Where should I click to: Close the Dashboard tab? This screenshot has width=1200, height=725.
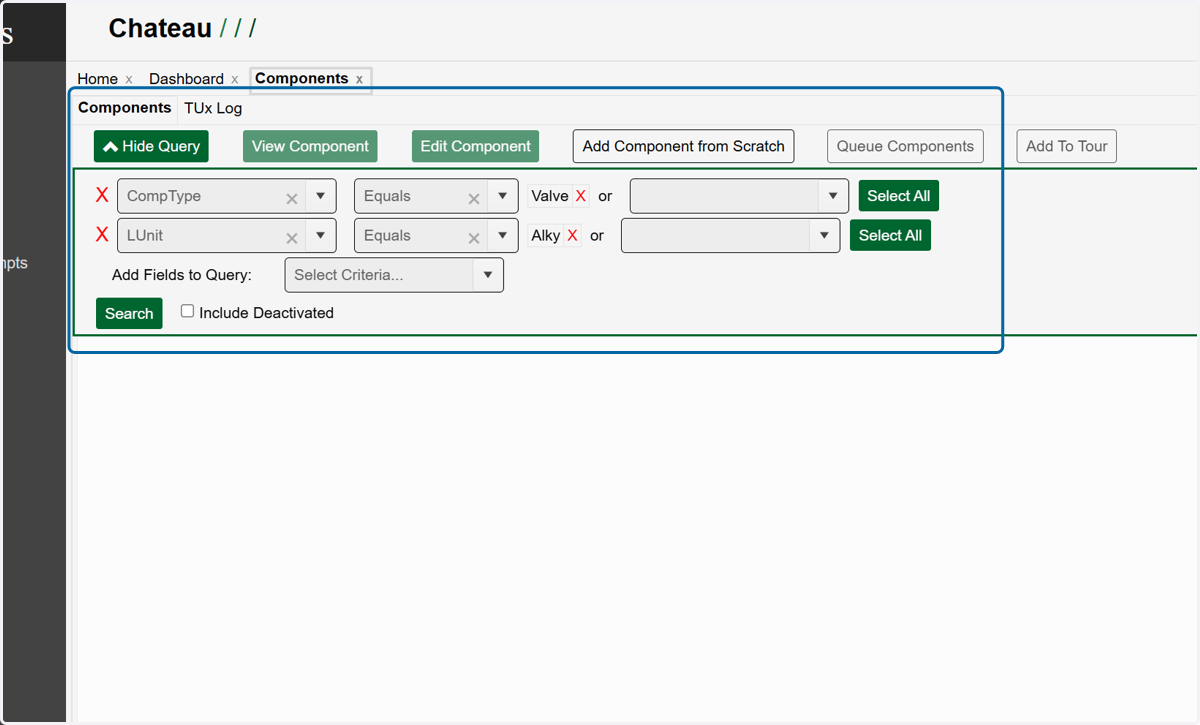pyautogui.click(x=235, y=79)
